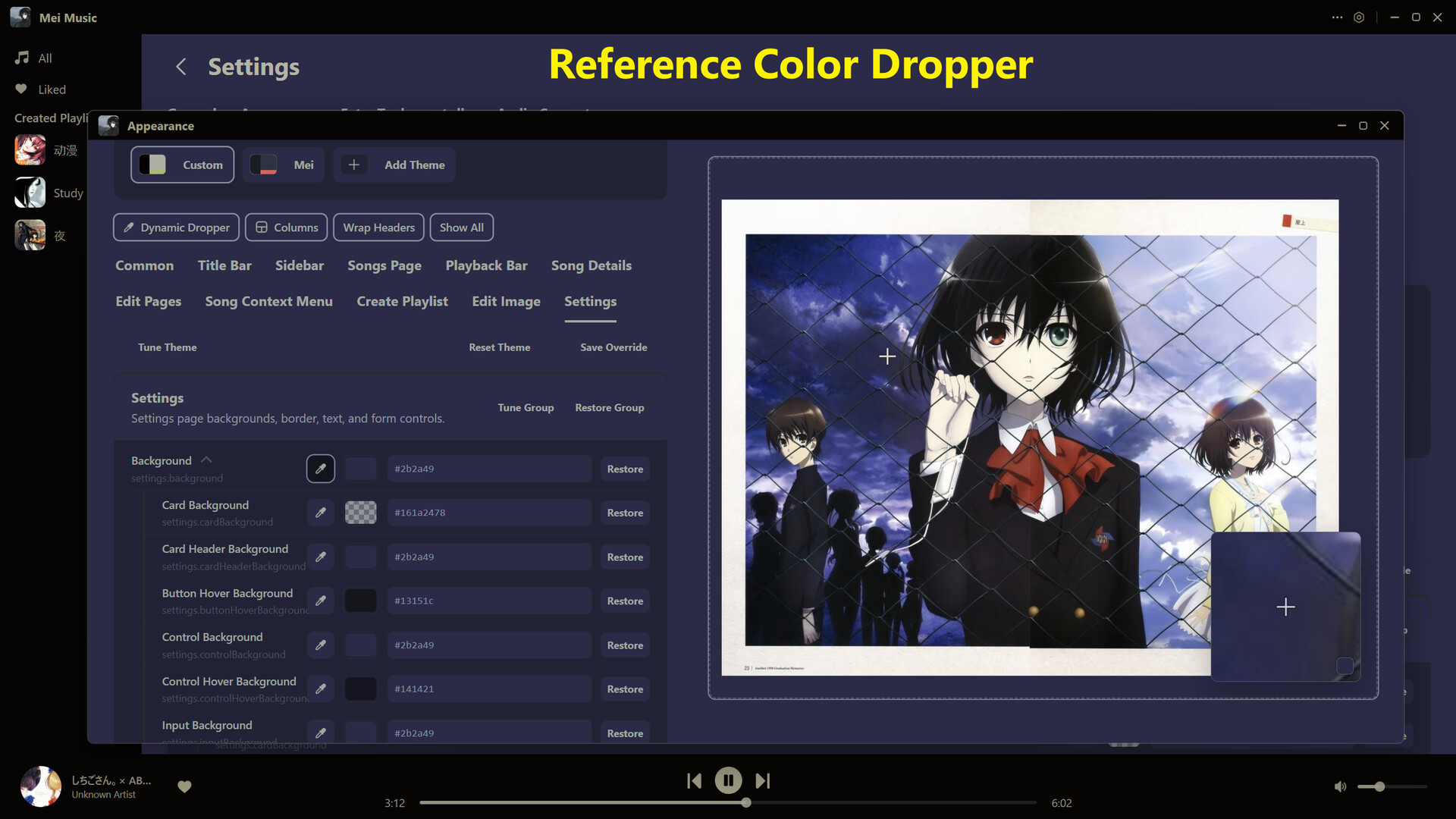Click the eyedropper for Card Header Background
This screenshot has width=1456, height=819.
[321, 557]
